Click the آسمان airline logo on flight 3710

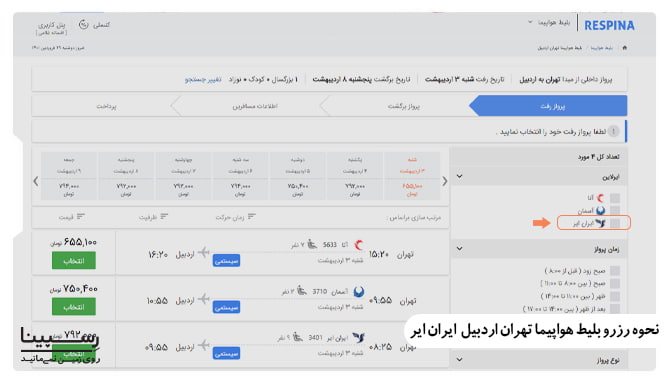pos(359,292)
